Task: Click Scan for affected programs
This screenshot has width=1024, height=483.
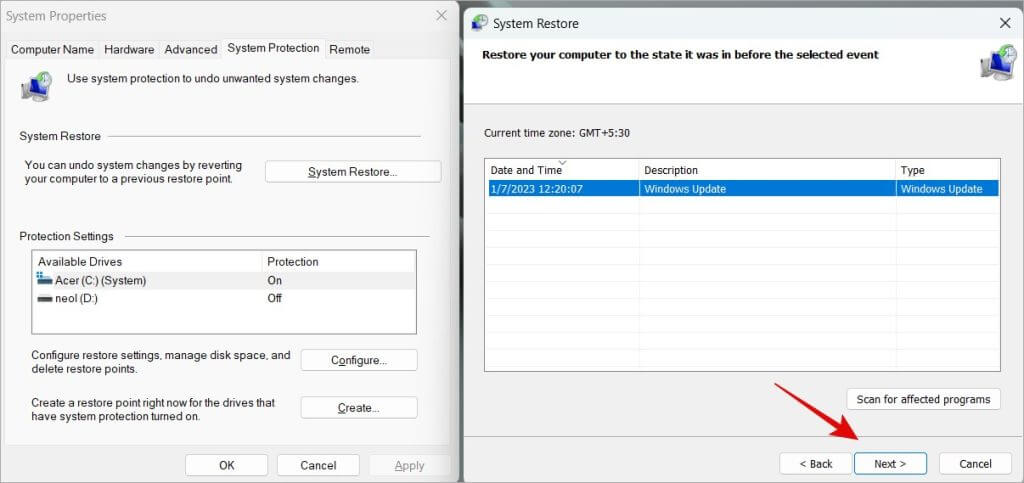Action: (923, 399)
